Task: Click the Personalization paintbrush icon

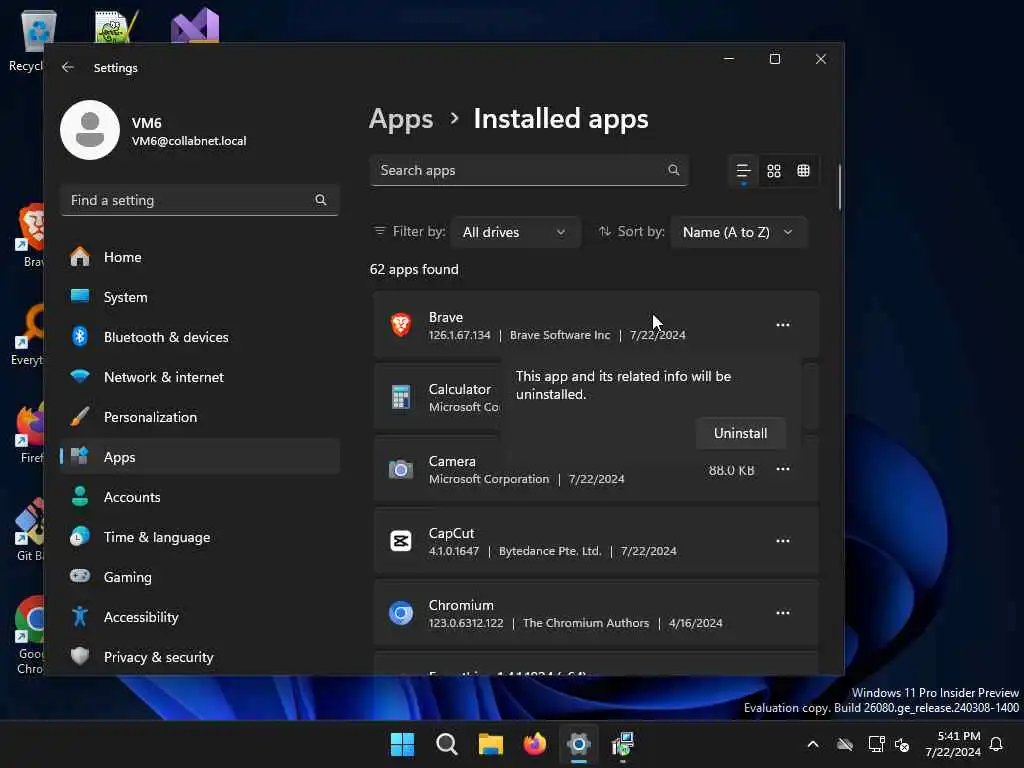Action: point(80,416)
